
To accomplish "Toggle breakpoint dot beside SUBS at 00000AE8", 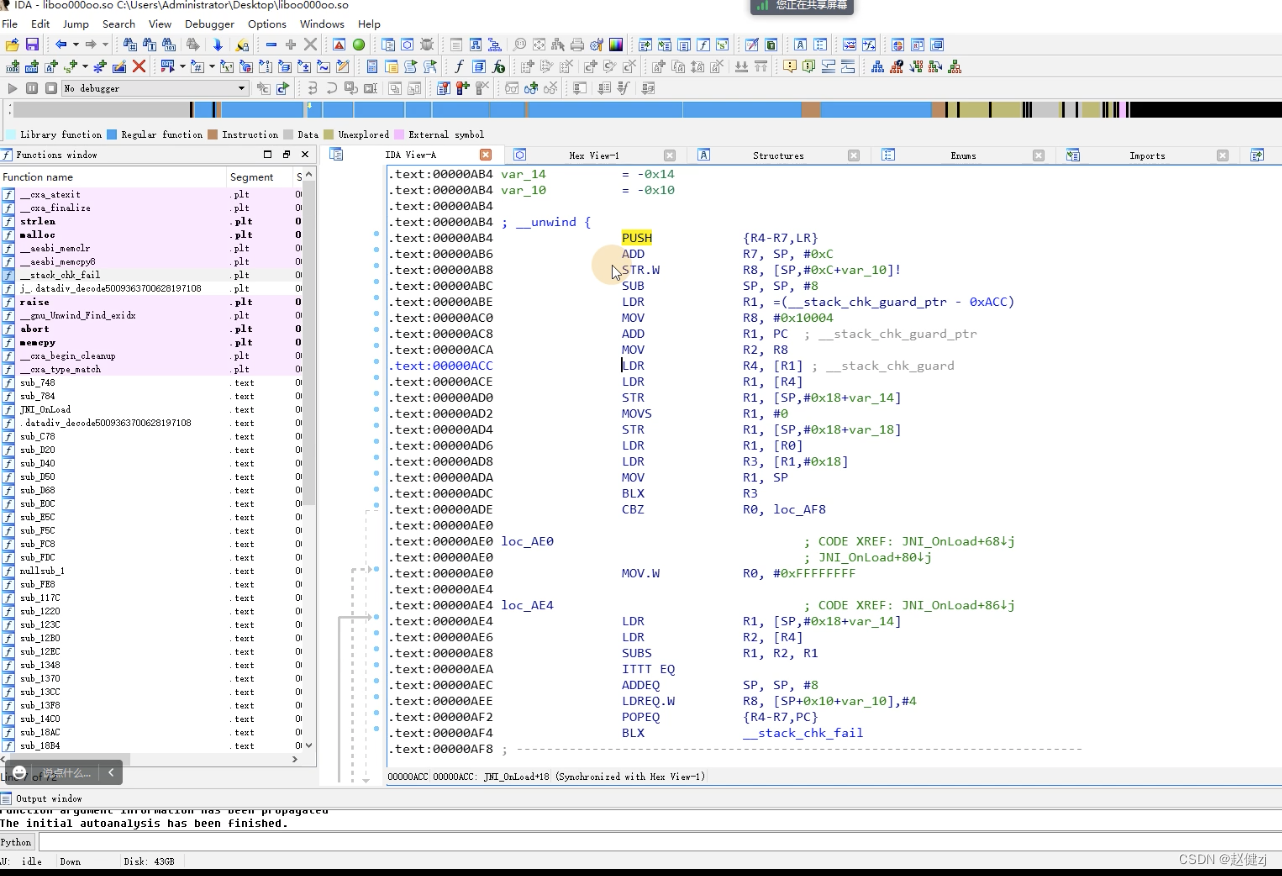I will point(376,650).
